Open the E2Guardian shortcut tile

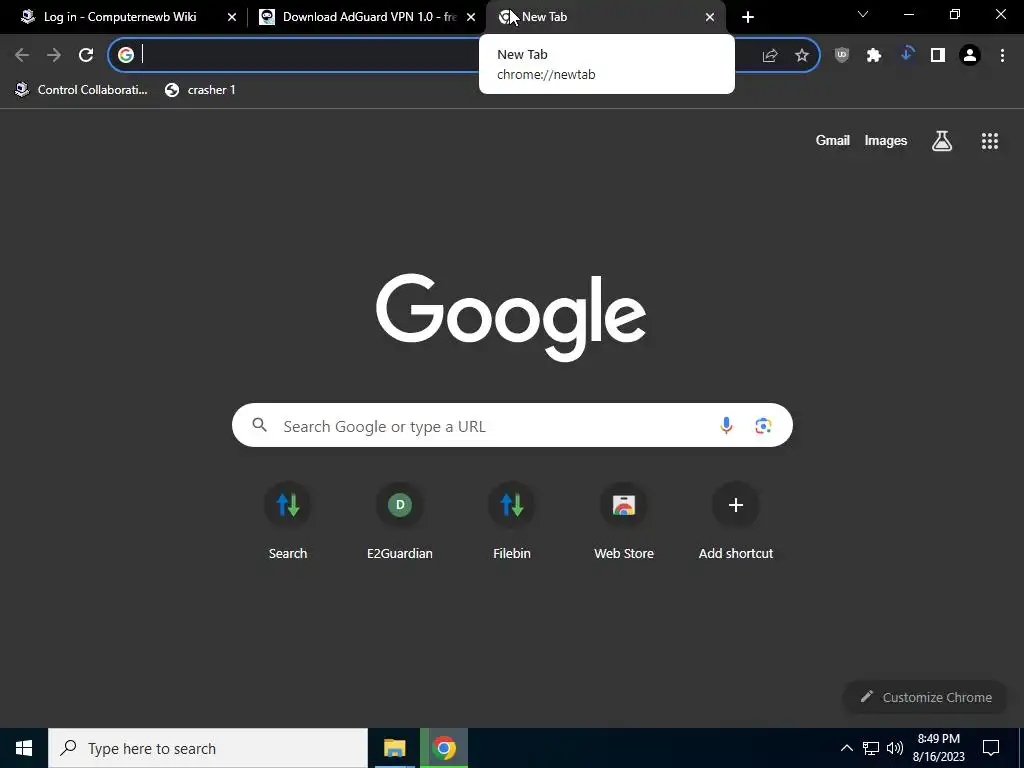pyautogui.click(x=400, y=521)
